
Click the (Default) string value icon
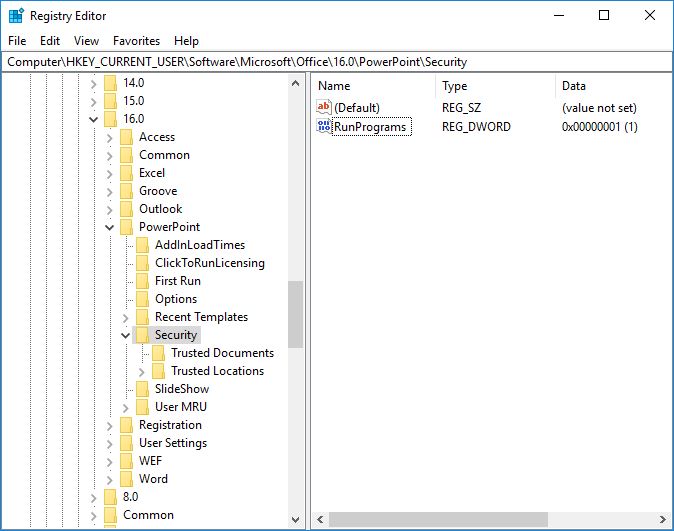(x=324, y=107)
